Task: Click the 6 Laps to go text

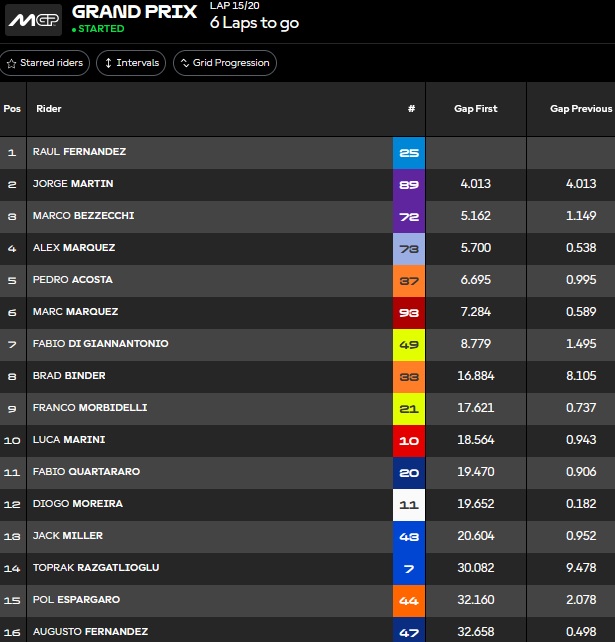Action: [x=254, y=23]
